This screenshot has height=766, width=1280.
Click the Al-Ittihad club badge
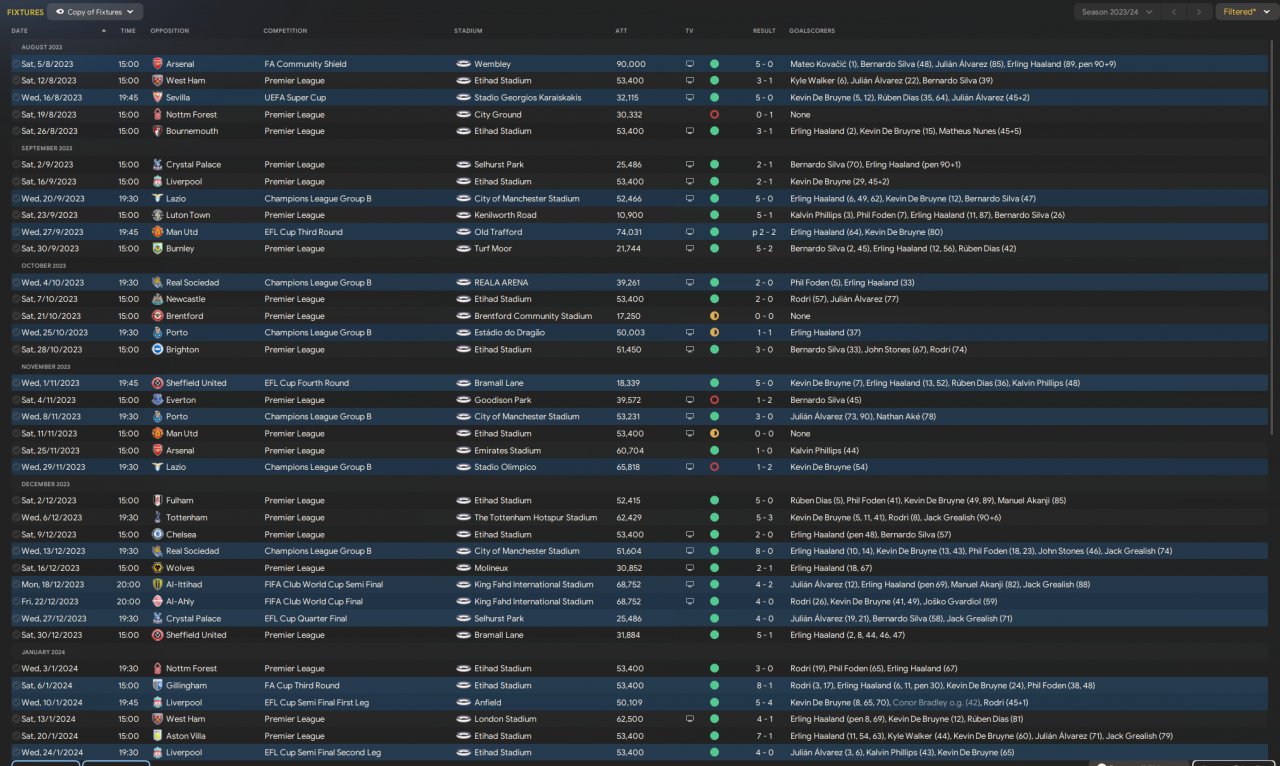tap(157, 585)
